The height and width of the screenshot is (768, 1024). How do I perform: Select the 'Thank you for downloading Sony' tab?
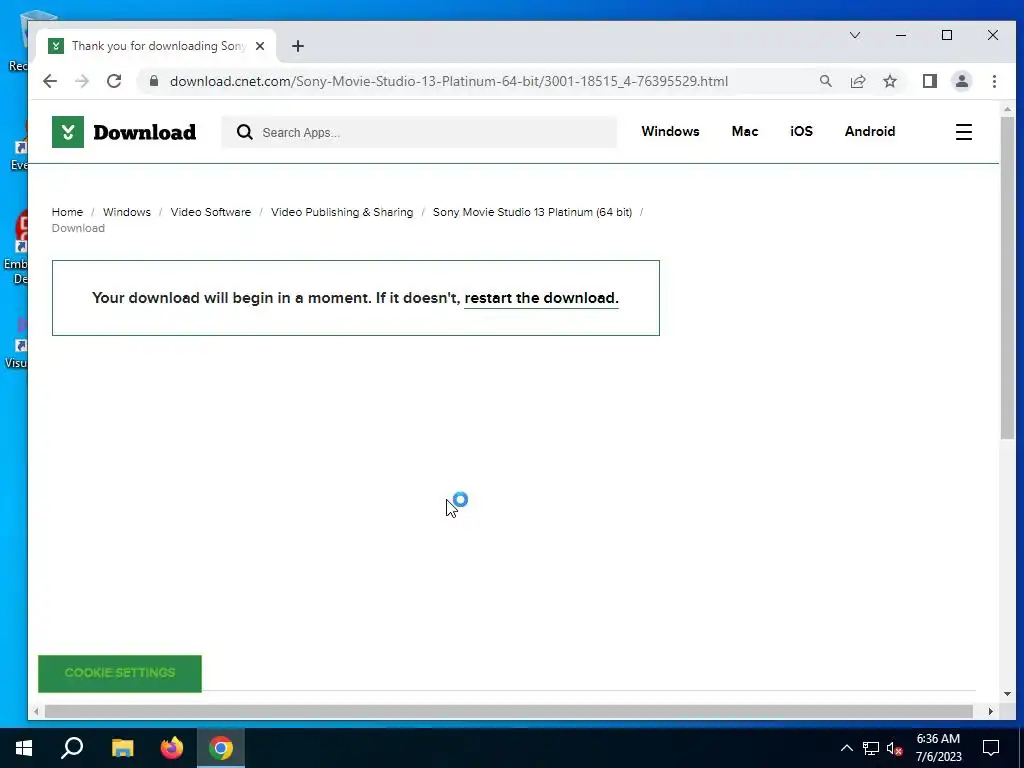pos(157,46)
